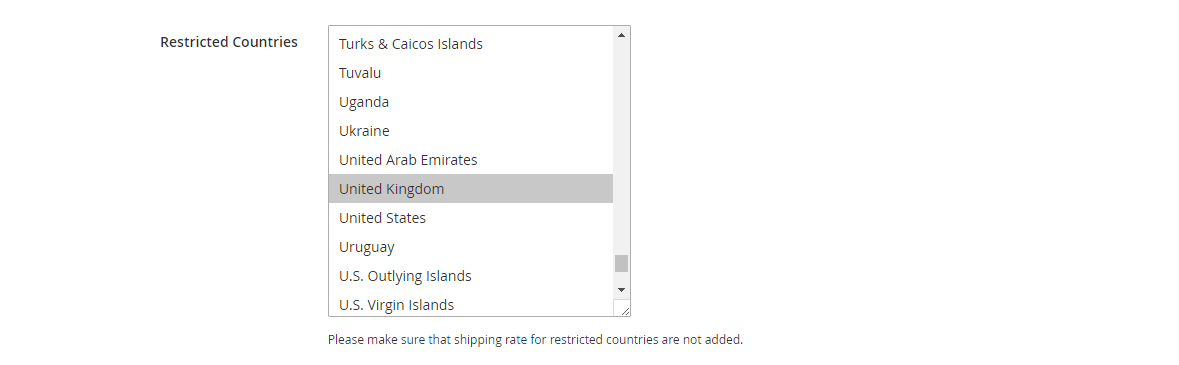The height and width of the screenshot is (365, 1179).
Task: Click the shipping rate note text
Action: pos(535,339)
